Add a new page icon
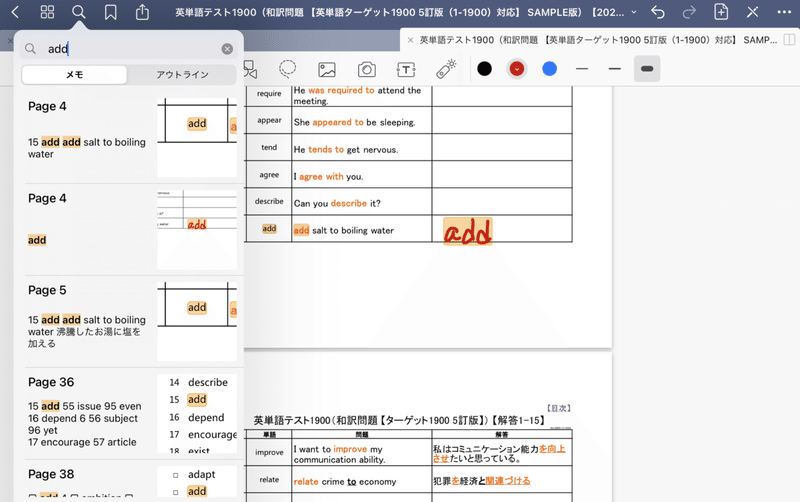Viewport: 800px width, 502px height. [x=721, y=12]
